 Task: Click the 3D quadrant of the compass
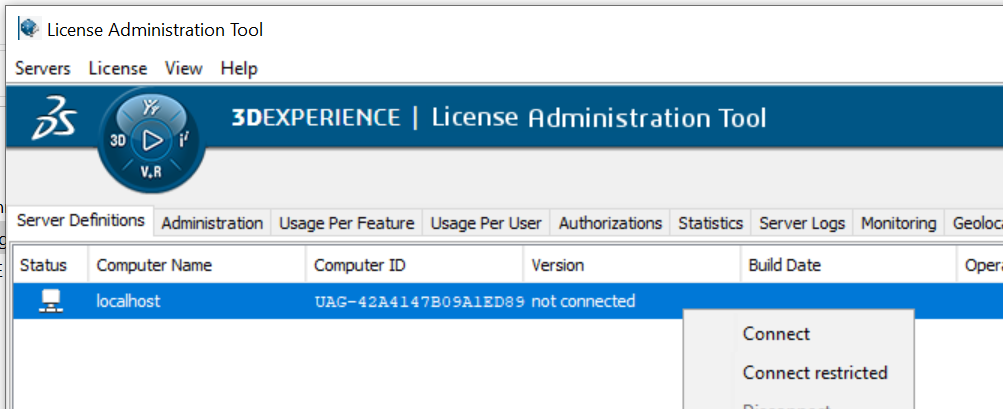point(118,141)
